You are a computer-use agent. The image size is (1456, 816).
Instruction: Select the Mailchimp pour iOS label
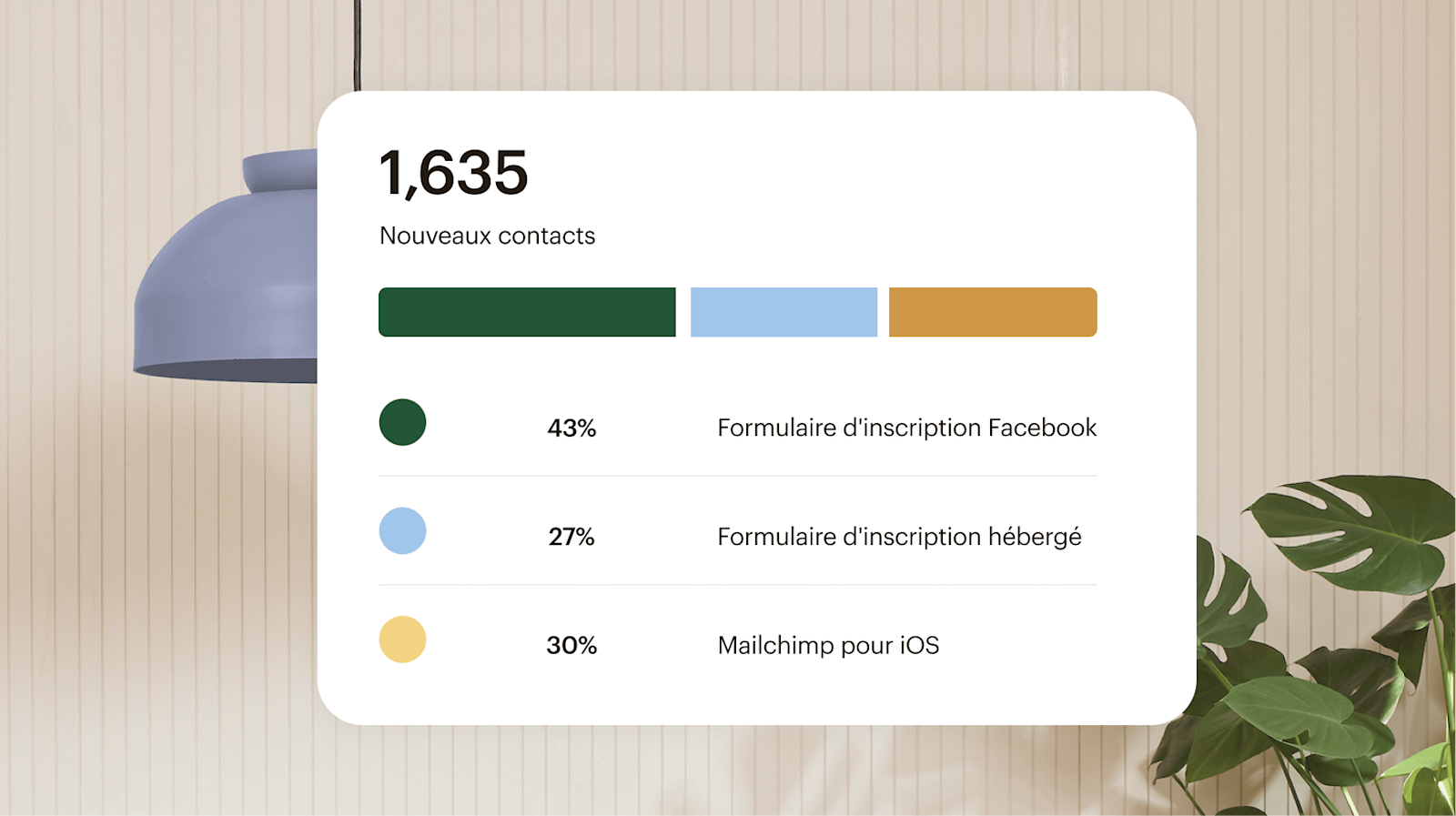click(828, 646)
